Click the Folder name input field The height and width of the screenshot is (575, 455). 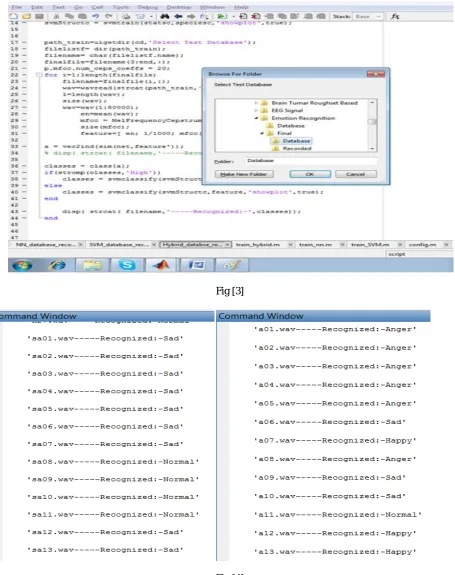[311, 161]
